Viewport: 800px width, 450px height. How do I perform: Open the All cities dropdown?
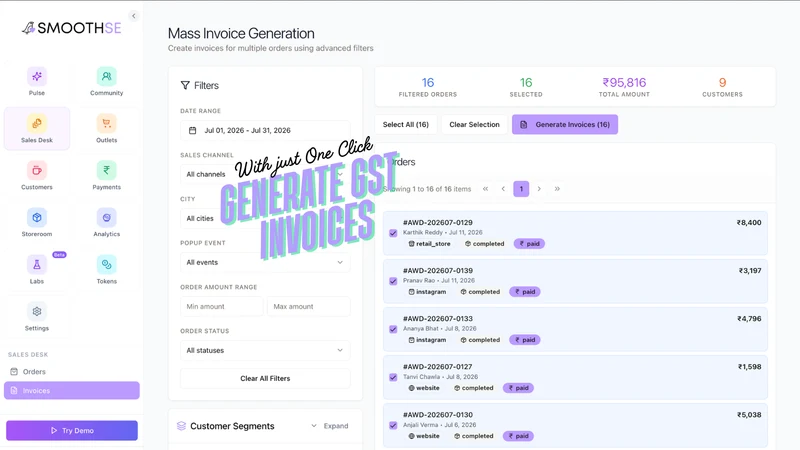coord(265,218)
